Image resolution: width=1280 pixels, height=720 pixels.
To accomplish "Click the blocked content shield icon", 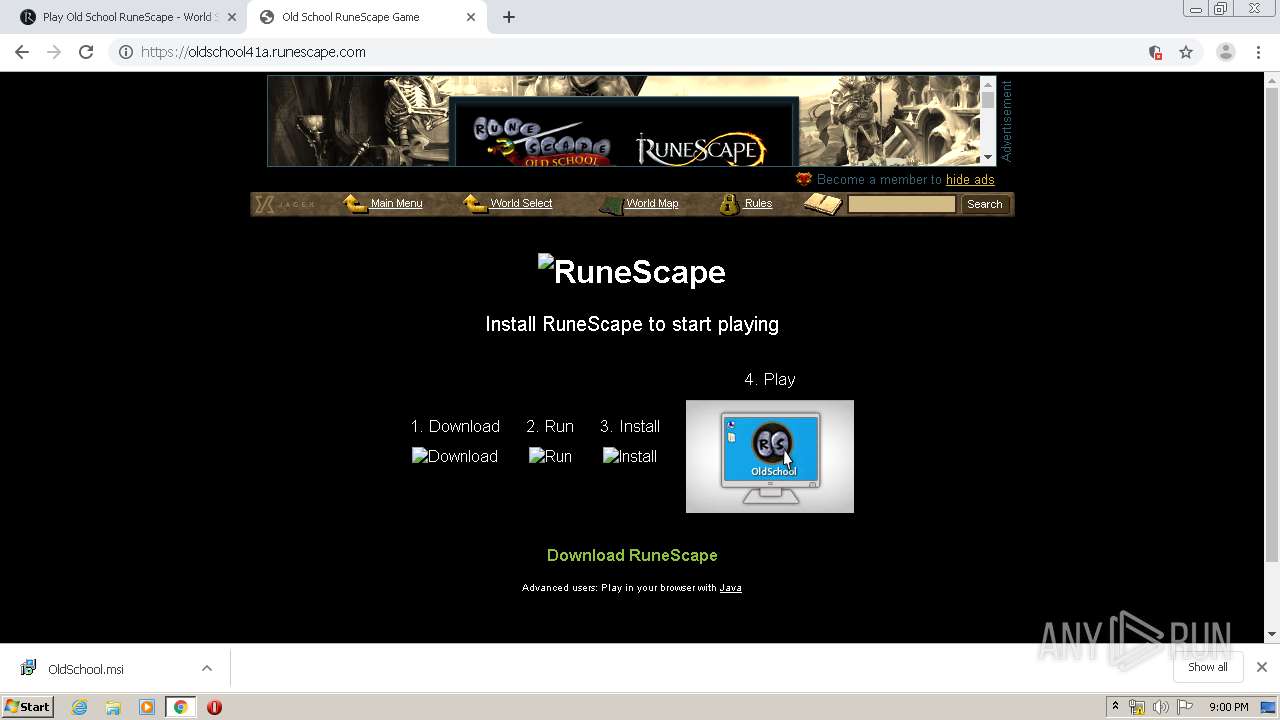I will (x=1155, y=52).
